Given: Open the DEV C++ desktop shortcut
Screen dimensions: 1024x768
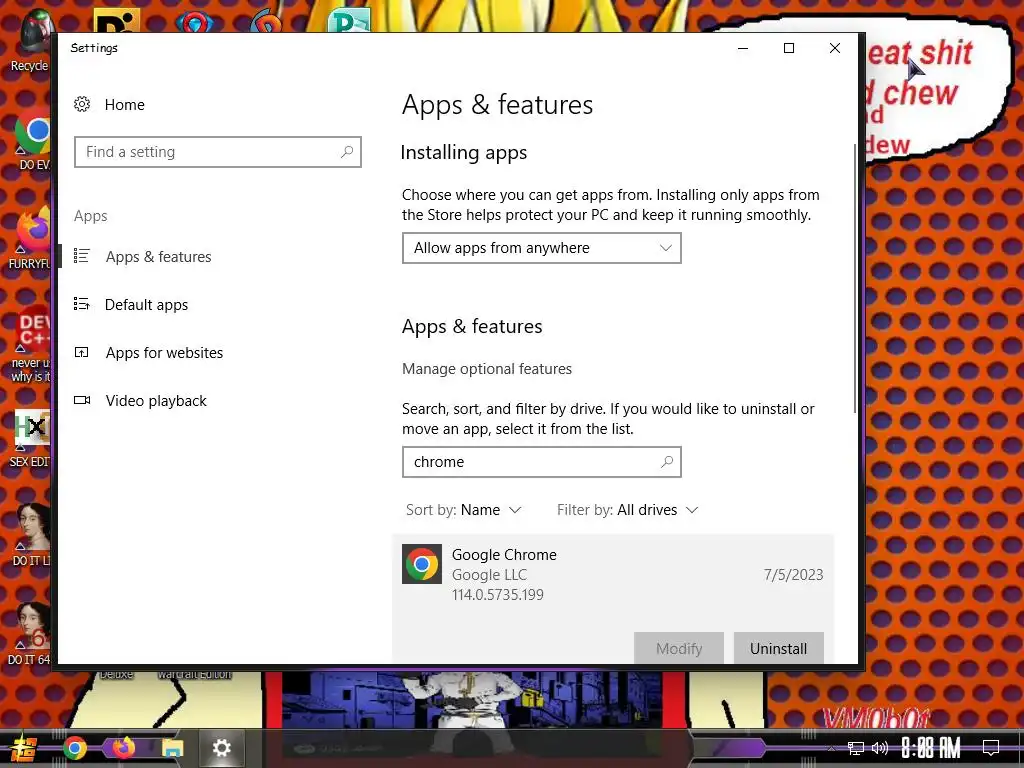Looking at the screenshot, I should click(x=31, y=343).
